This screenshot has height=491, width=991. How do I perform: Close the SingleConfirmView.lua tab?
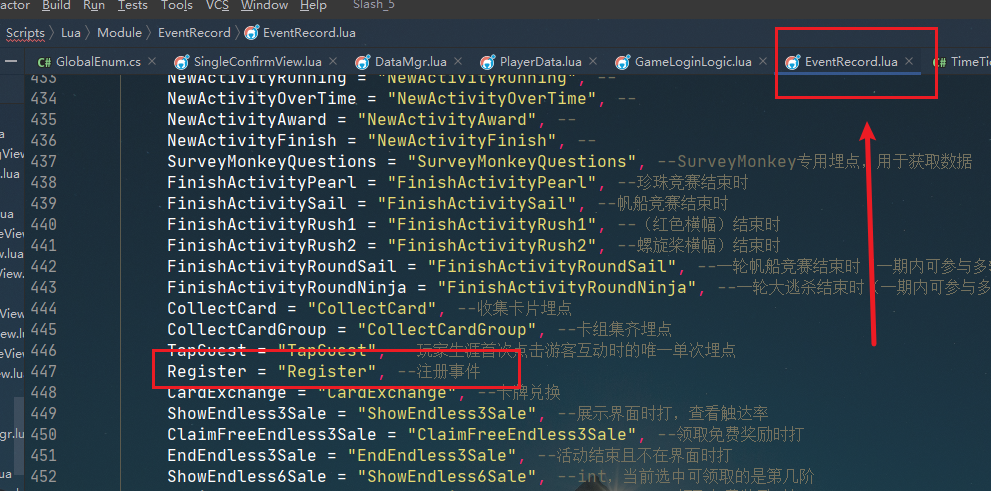[x=333, y=61]
